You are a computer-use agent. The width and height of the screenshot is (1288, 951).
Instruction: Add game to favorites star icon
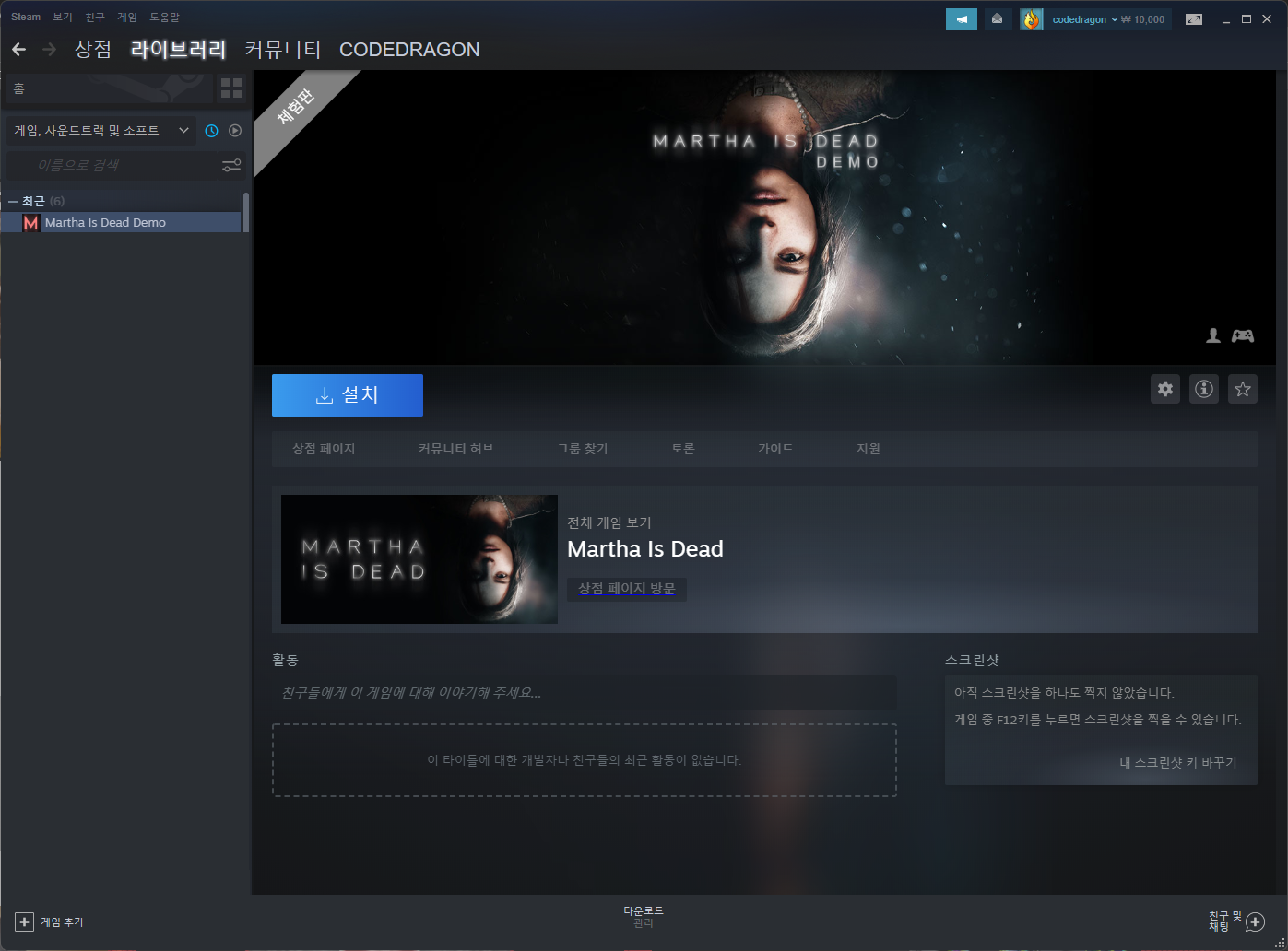click(x=1243, y=389)
